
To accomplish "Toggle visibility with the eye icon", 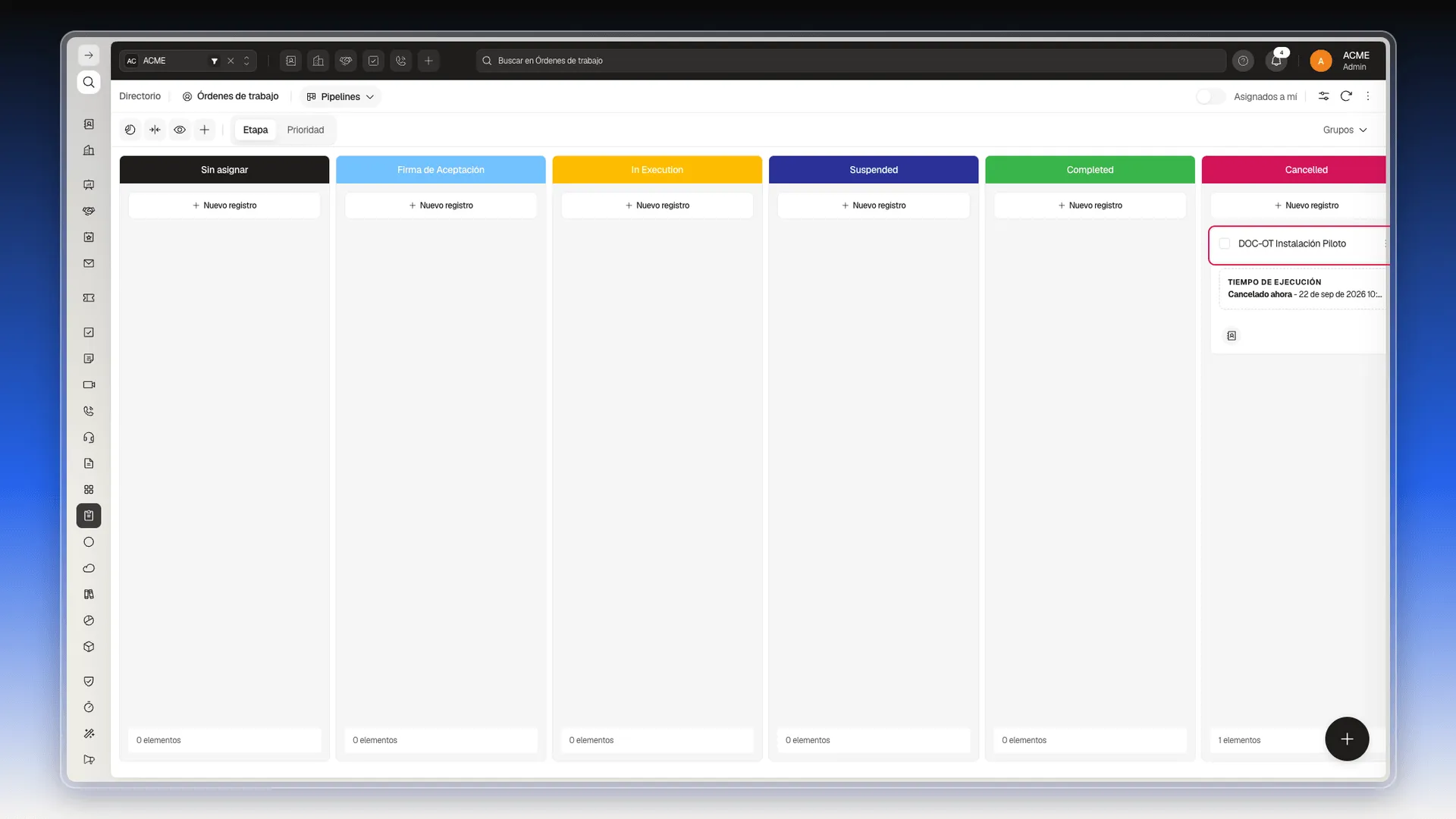I will coord(180,130).
